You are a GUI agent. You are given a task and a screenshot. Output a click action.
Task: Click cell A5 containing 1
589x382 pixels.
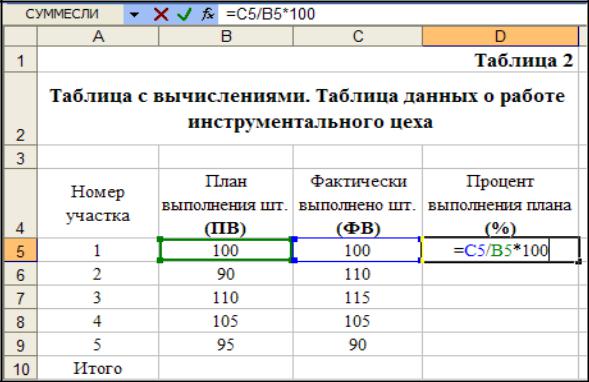point(98,250)
